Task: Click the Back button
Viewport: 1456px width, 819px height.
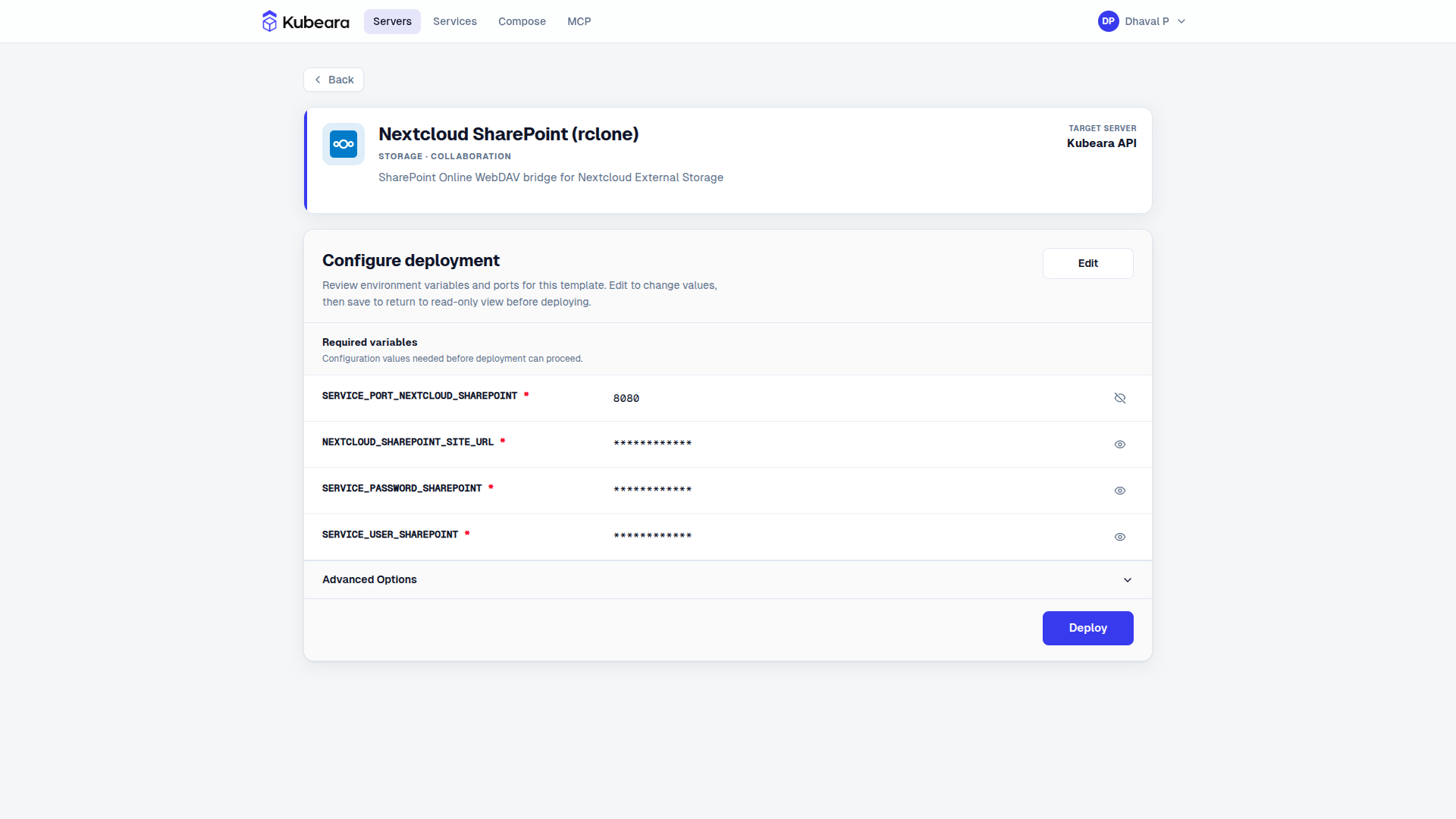Action: [x=334, y=80]
